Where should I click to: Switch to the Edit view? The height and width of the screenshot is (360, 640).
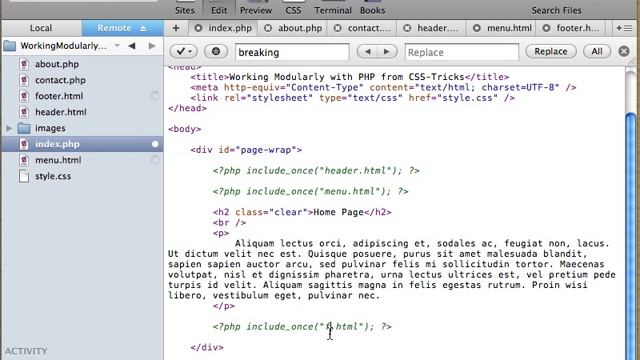coord(219,8)
